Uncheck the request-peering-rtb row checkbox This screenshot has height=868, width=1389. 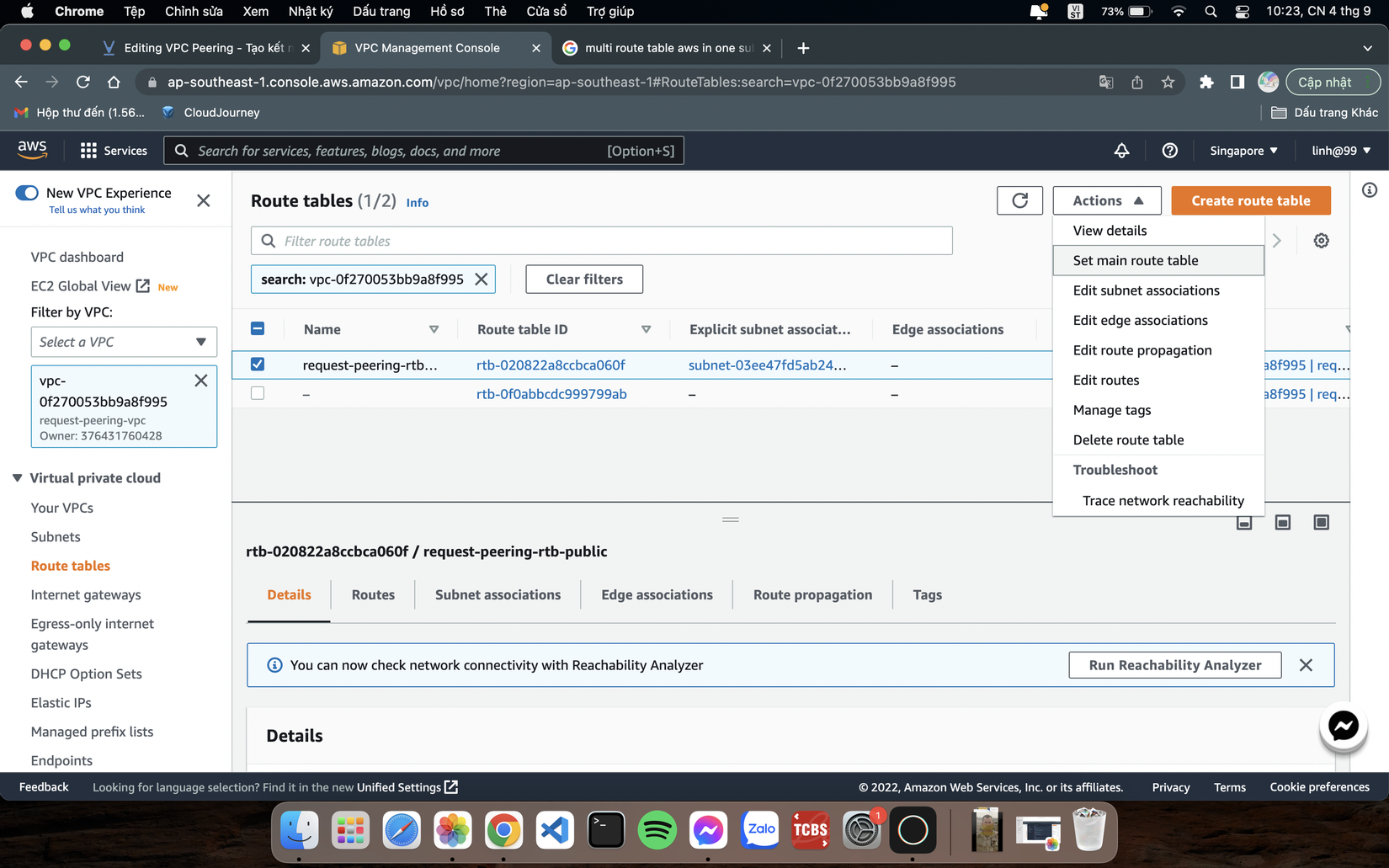(258, 365)
